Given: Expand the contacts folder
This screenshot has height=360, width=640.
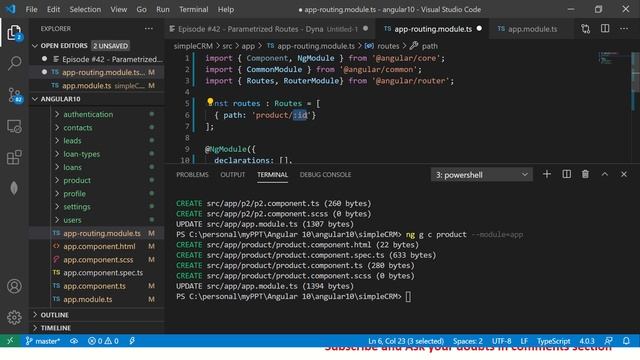Looking at the screenshot, I should click(x=78, y=127).
